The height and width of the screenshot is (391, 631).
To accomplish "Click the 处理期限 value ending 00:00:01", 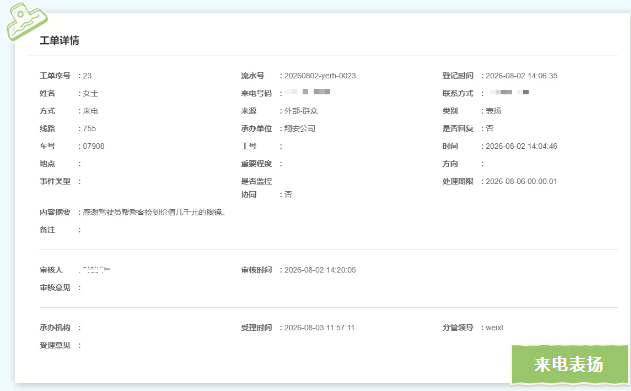I will pyautogui.click(x=521, y=181).
